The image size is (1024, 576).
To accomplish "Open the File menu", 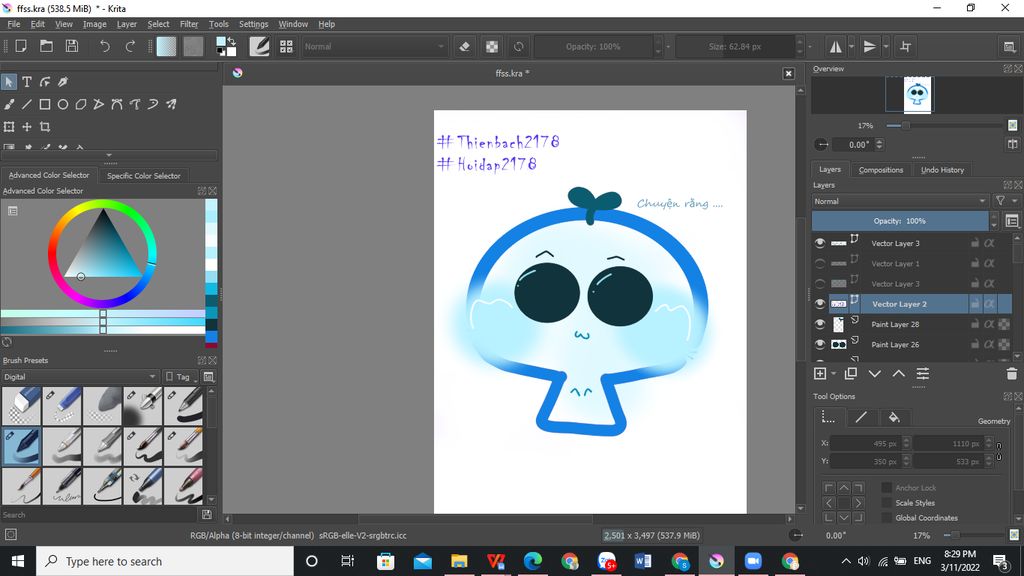I will 14,24.
